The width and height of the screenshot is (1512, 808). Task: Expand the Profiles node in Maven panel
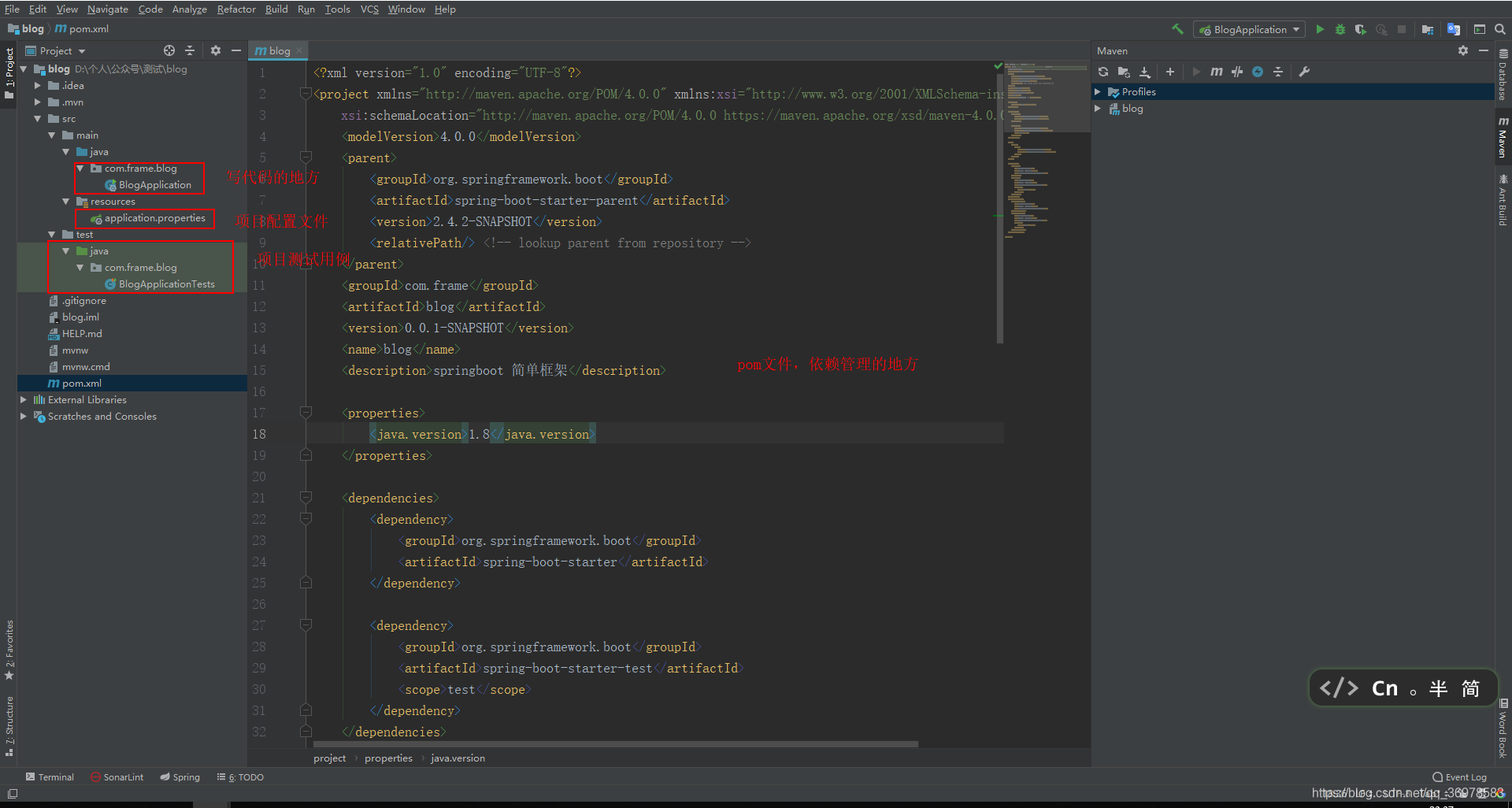coord(1098,92)
